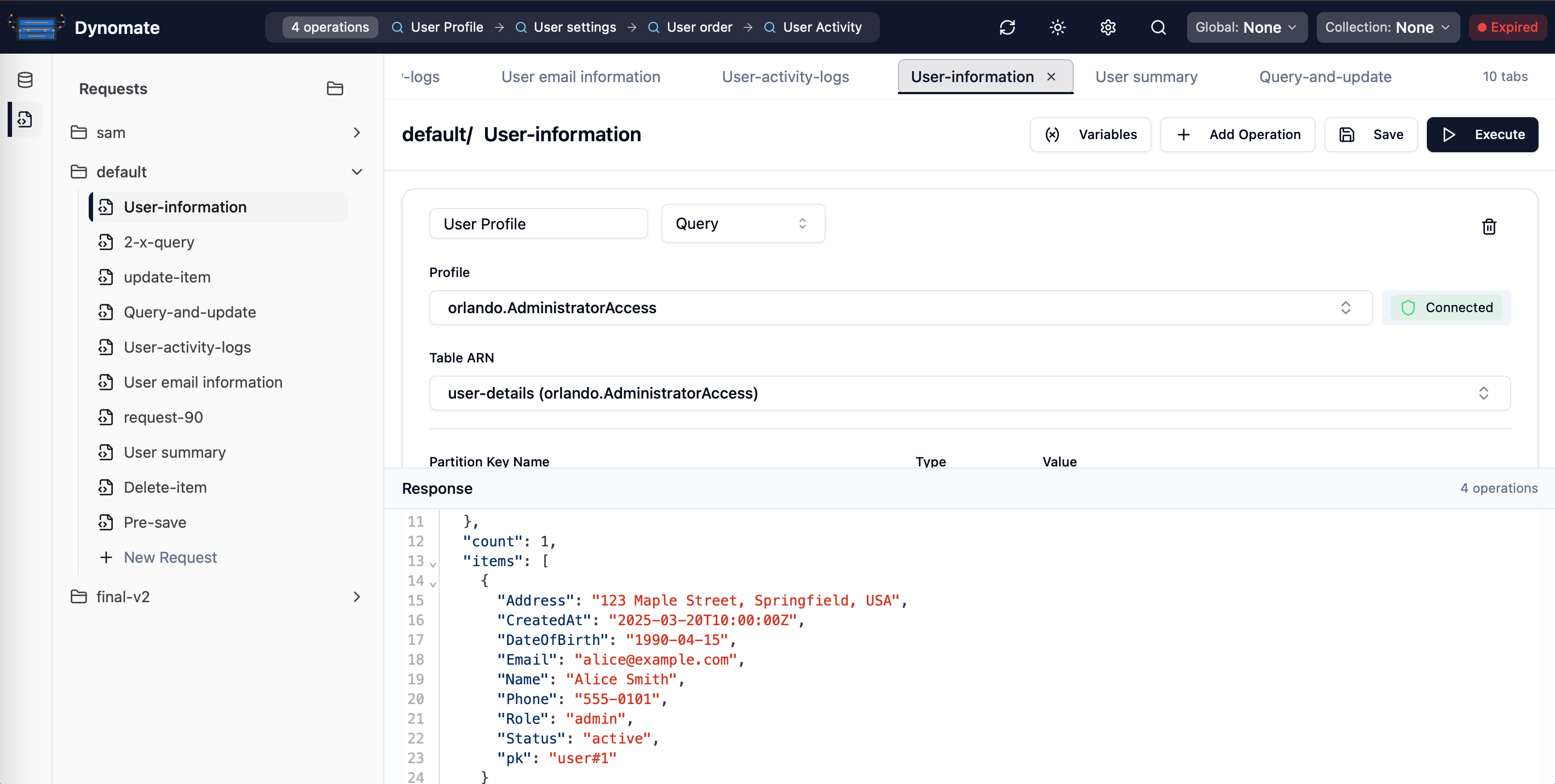Open the Table ARN user-details dropdown
The image size is (1555, 784).
pos(970,393)
